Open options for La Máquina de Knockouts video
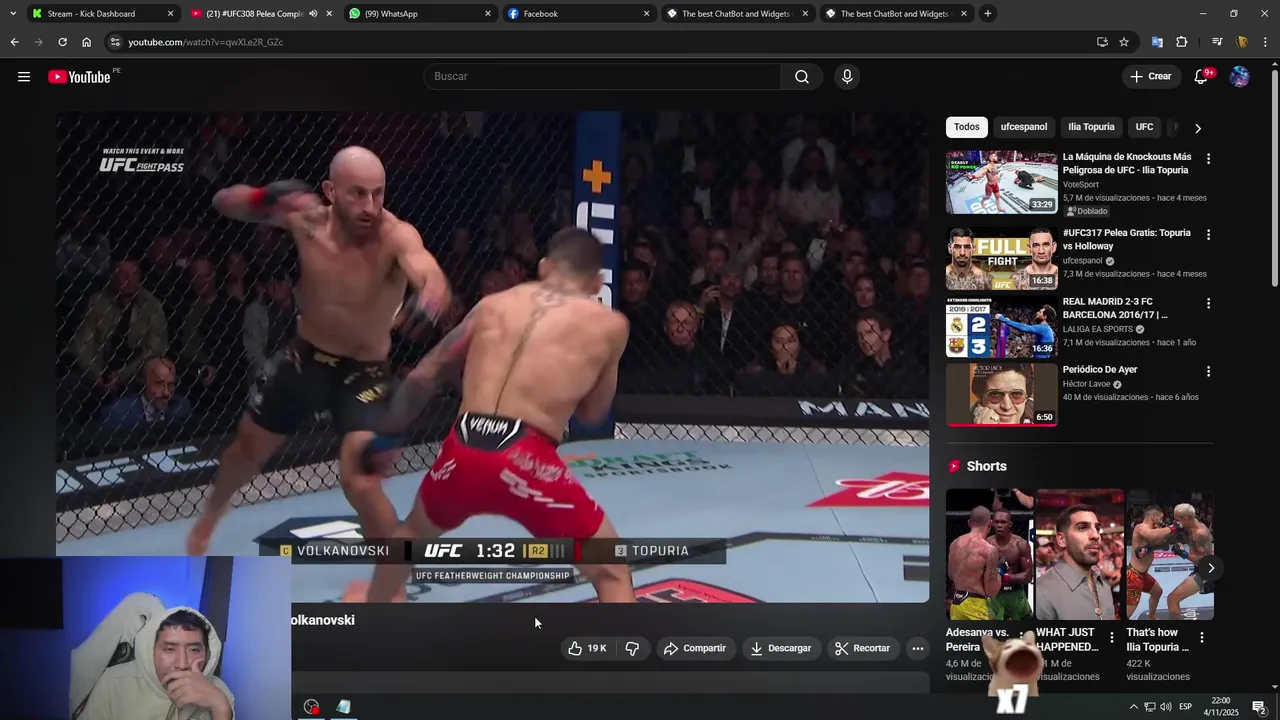Viewport: 1280px width, 720px height. [1208, 159]
